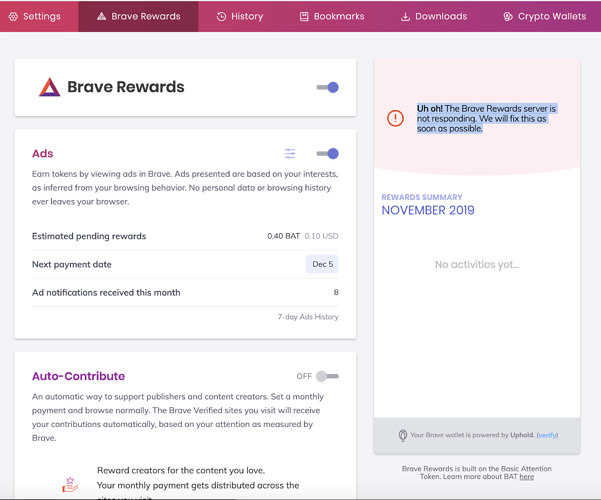Click the hand with star contribution icon
This screenshot has height=500, width=601.
click(70, 485)
